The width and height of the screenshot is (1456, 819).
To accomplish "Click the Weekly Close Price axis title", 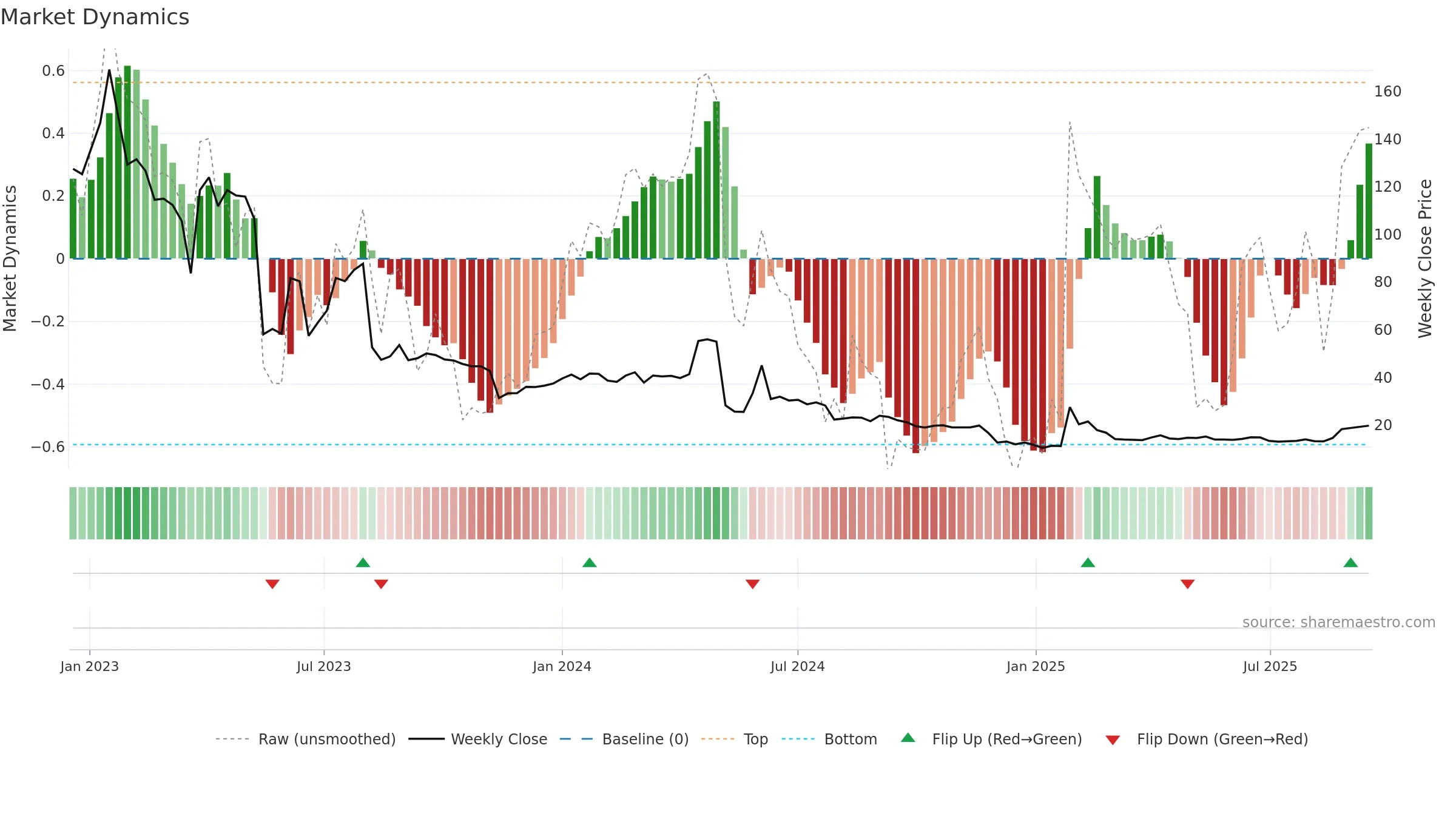I will point(1425,258).
